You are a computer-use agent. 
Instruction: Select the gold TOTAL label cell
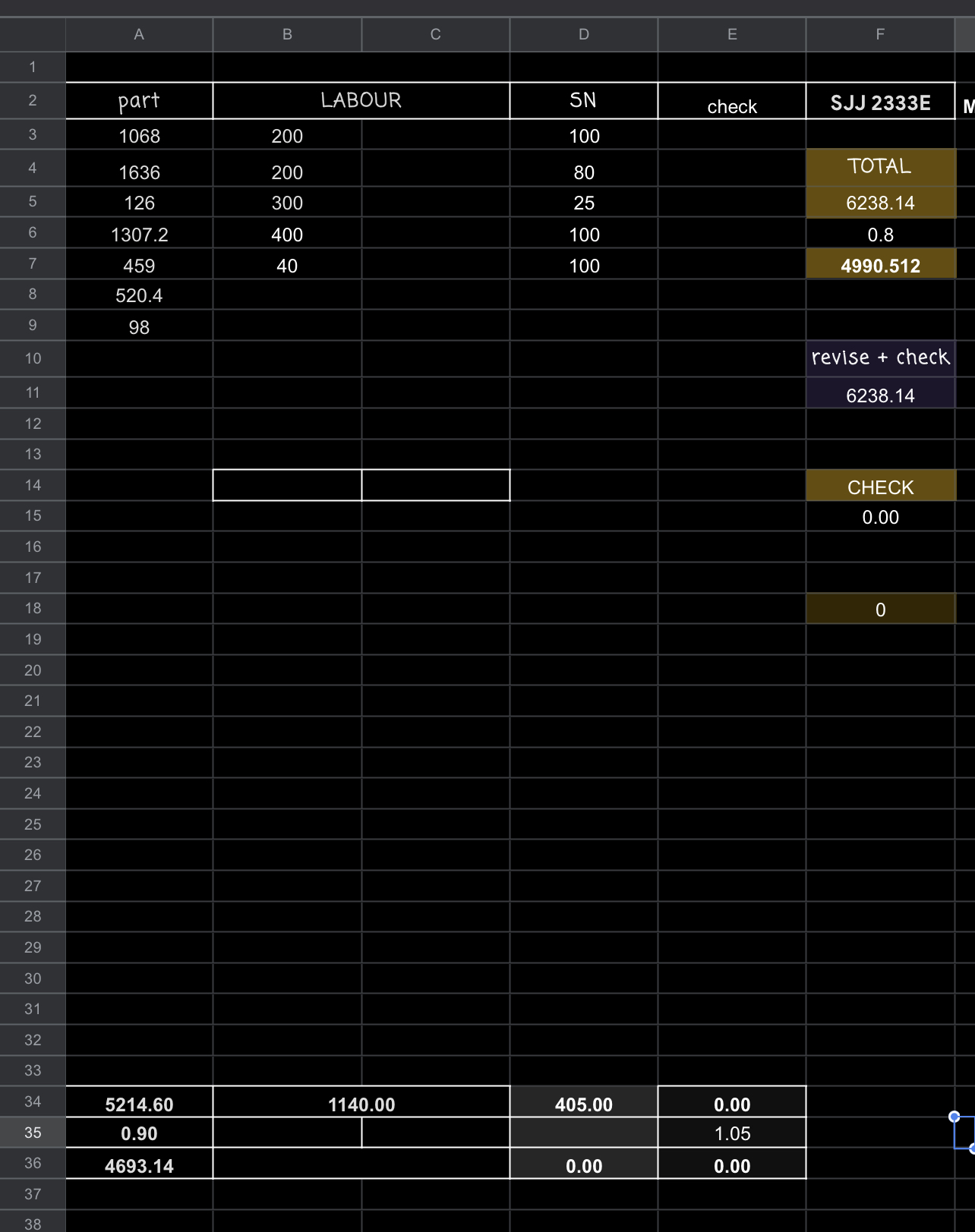pyautogui.click(x=879, y=166)
